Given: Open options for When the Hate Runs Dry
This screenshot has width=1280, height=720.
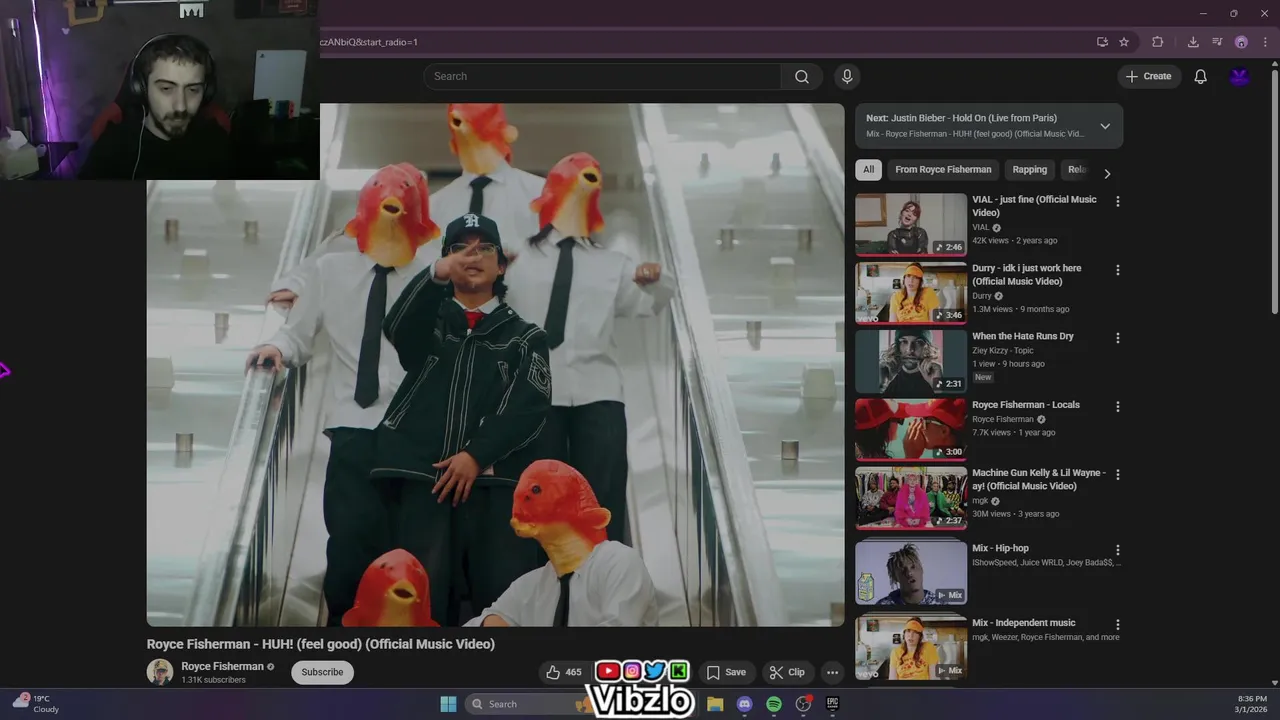Looking at the screenshot, I should 1118,338.
